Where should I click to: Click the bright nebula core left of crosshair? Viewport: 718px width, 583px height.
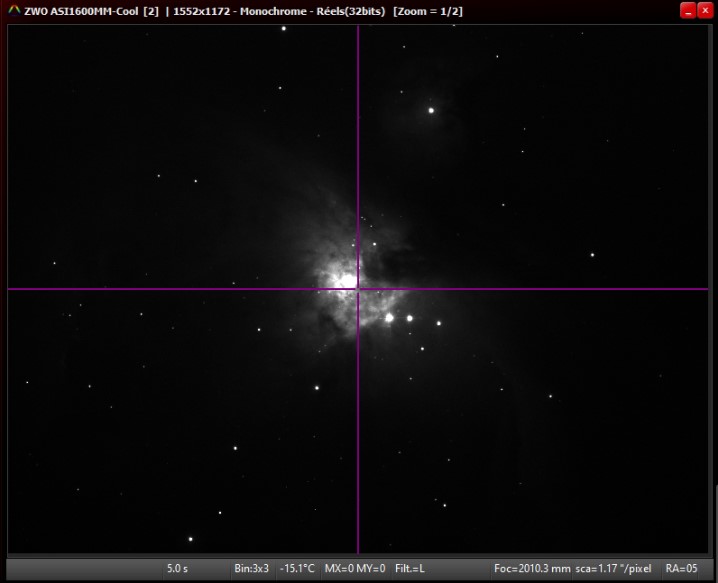tap(340, 277)
